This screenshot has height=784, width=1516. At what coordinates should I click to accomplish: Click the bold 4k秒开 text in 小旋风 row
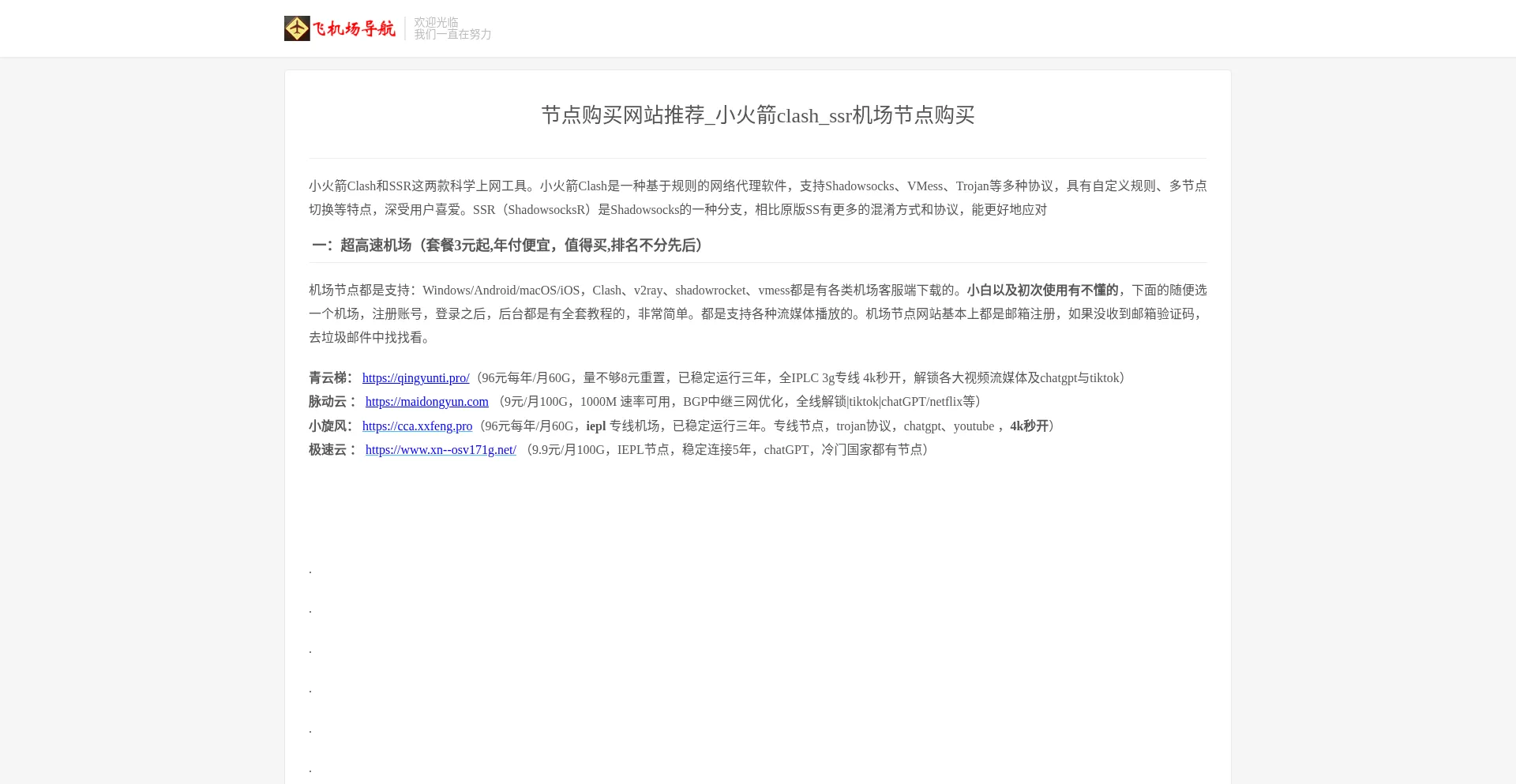point(1029,426)
